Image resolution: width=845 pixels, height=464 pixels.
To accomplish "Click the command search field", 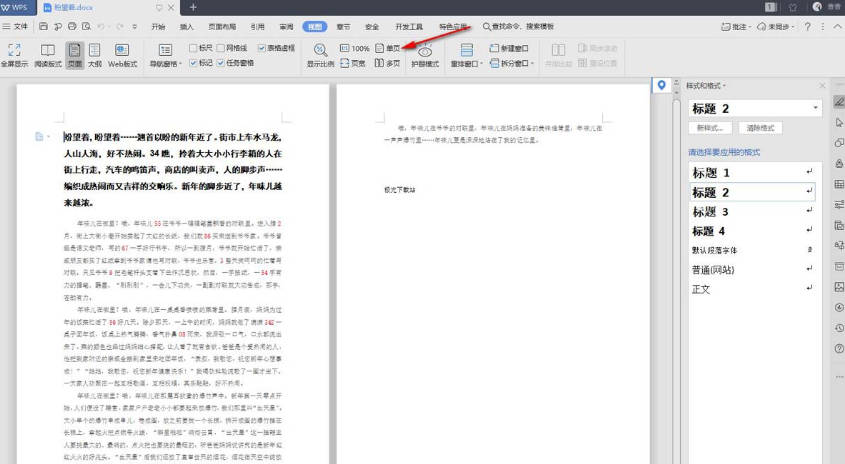I will click(518, 26).
